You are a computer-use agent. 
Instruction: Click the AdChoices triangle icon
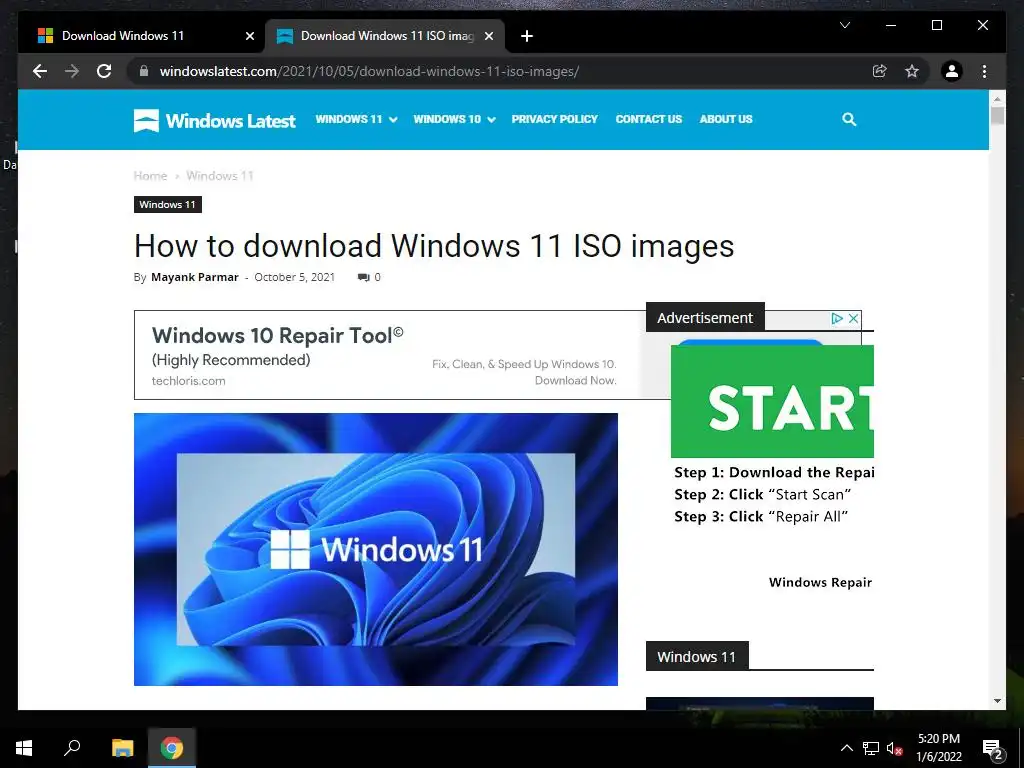click(x=837, y=319)
